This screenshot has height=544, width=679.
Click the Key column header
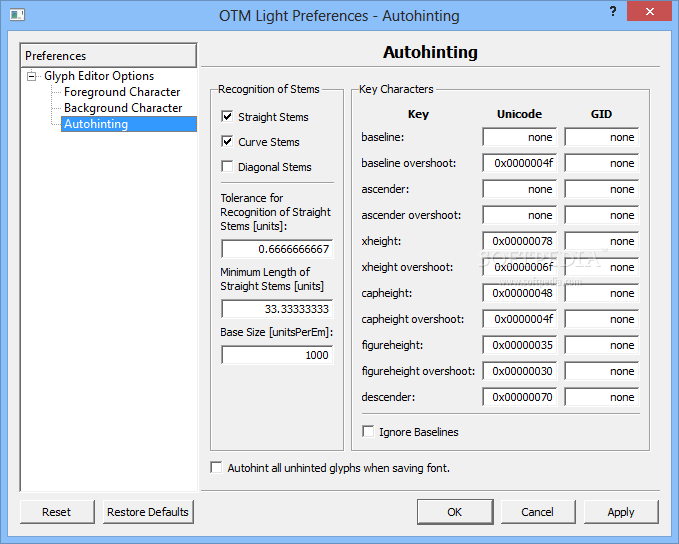(418, 114)
